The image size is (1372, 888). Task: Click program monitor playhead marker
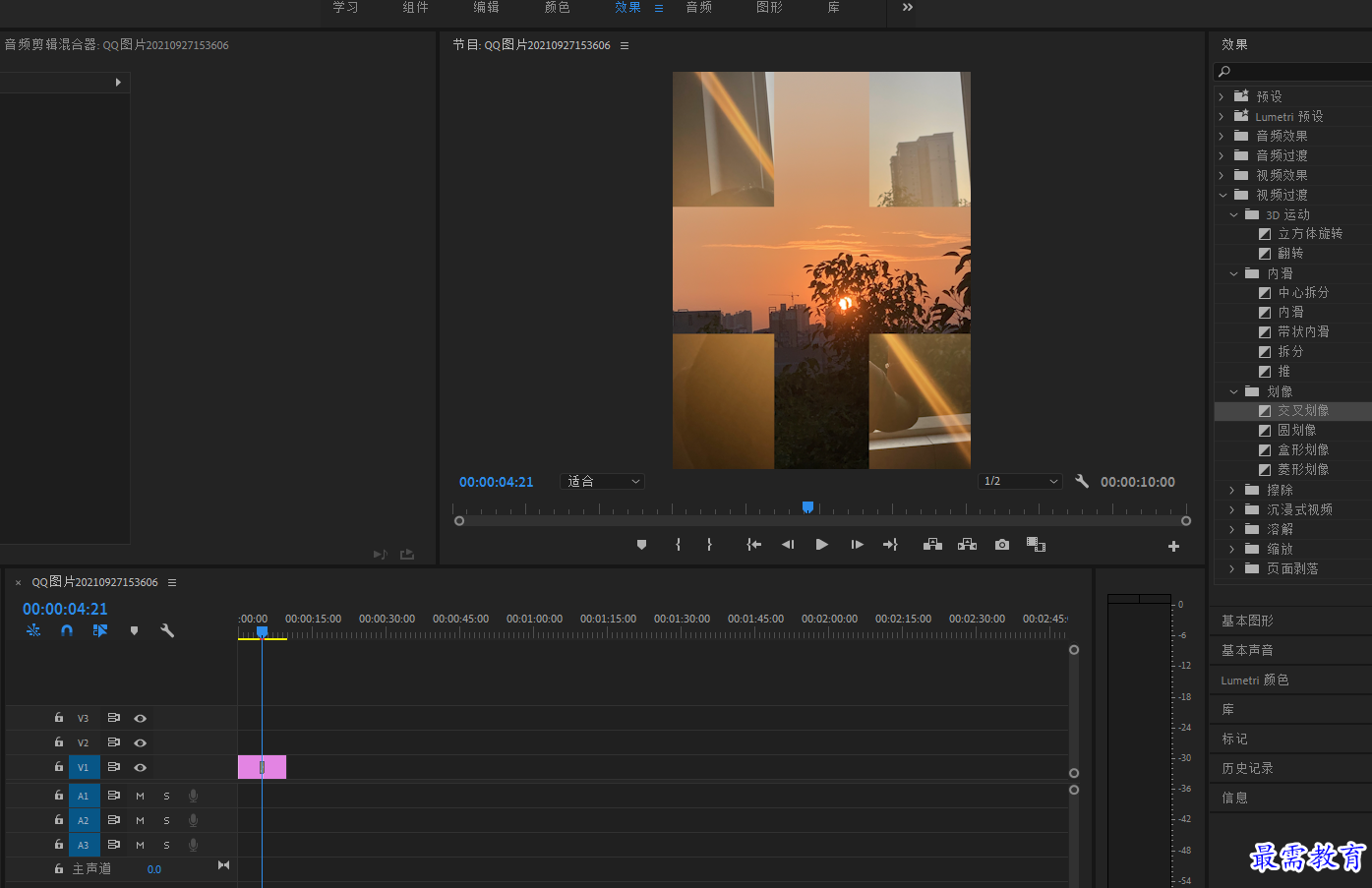pos(807,507)
